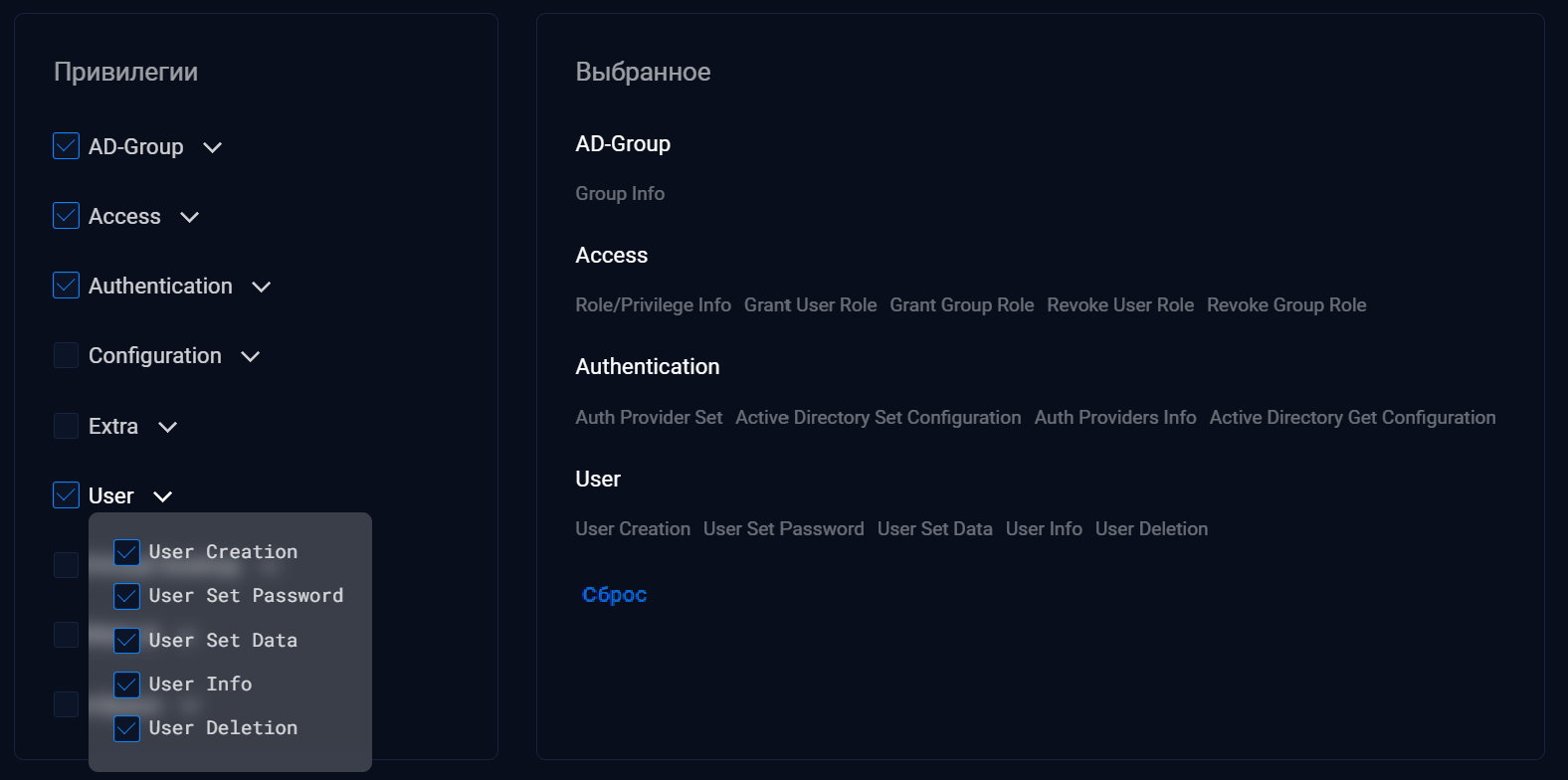1568x780 pixels.
Task: Click the Grant User Role tag
Action: [810, 305]
